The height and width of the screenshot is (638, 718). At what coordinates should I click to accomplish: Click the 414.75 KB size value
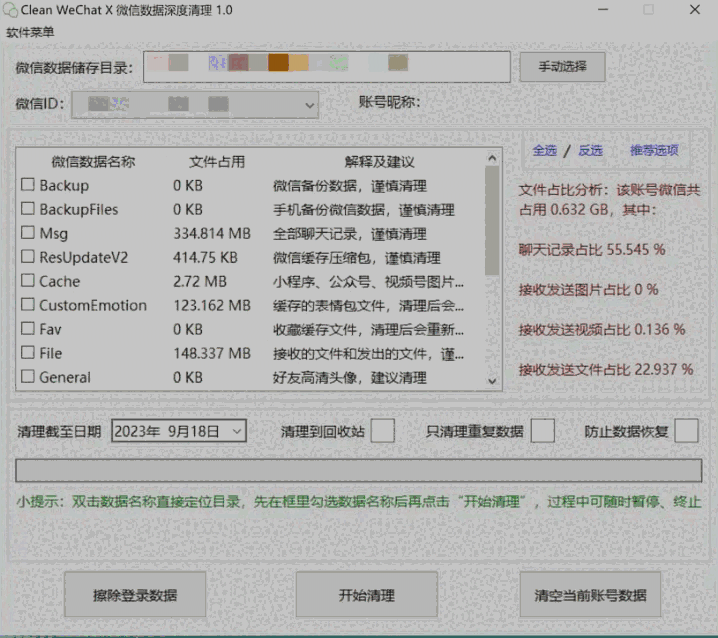205,257
